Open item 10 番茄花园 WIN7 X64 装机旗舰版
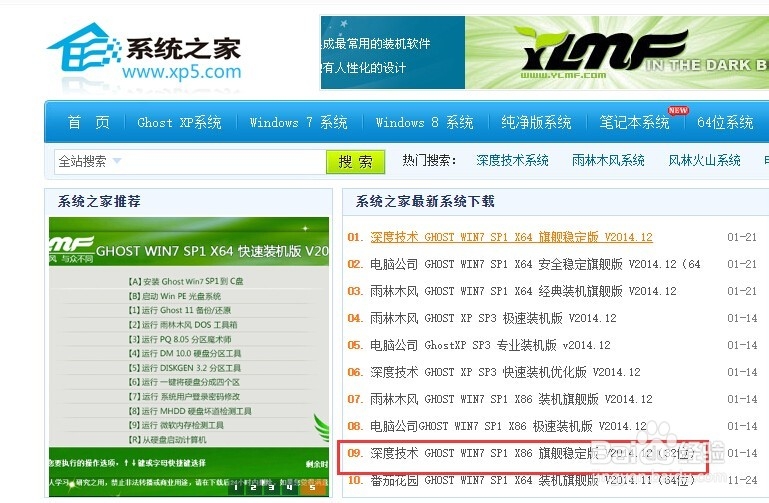 pyautogui.click(x=532, y=480)
